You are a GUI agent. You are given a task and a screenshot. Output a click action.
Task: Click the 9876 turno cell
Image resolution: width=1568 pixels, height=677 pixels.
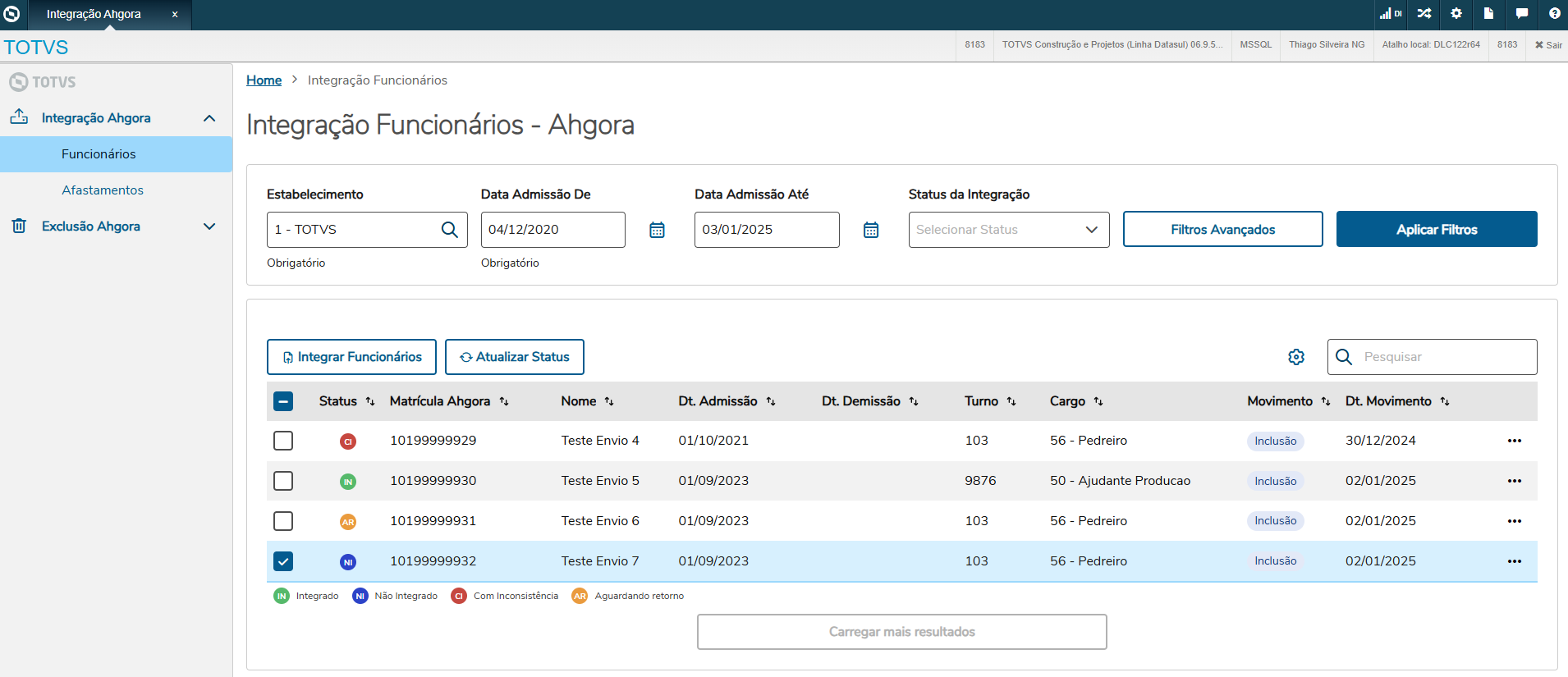pos(980,481)
